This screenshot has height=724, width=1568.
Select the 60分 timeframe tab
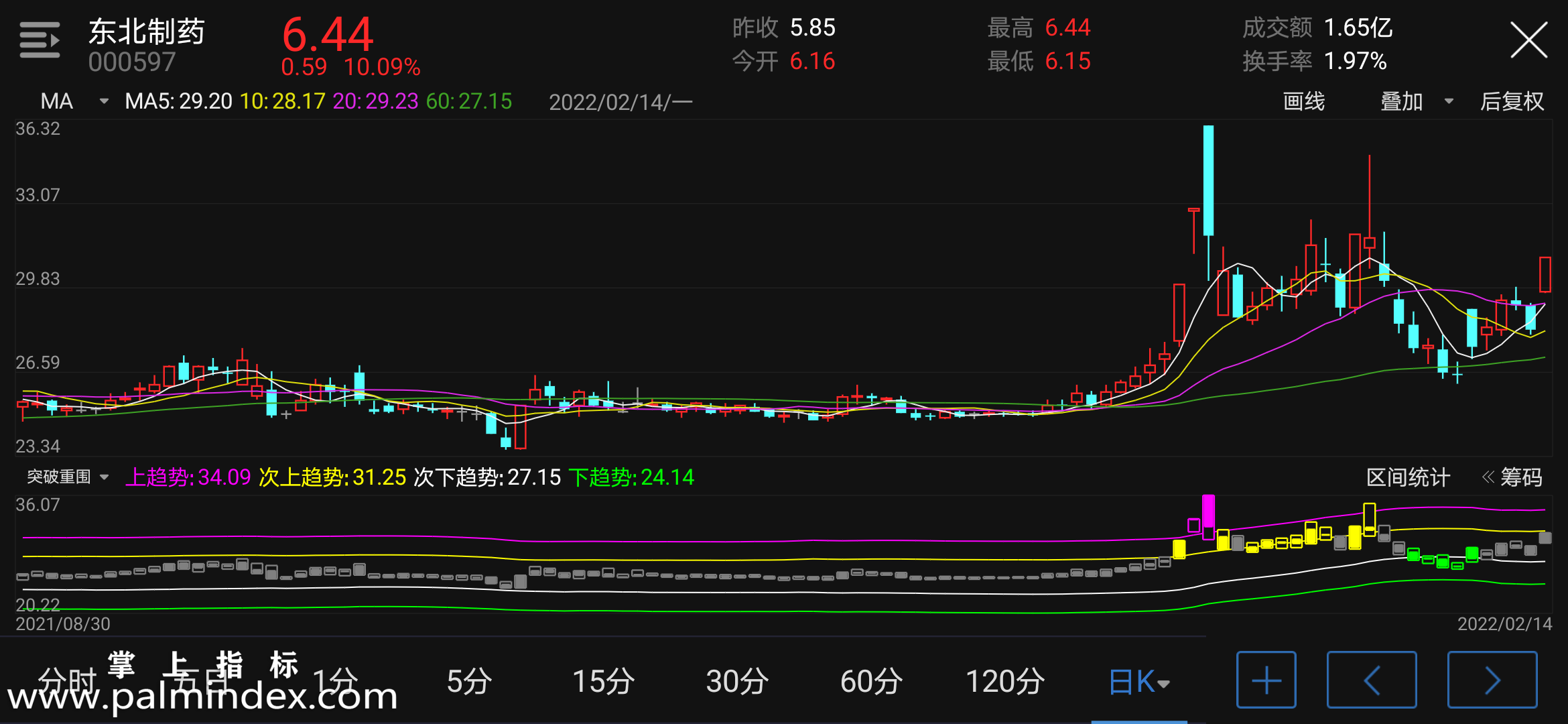point(871,682)
